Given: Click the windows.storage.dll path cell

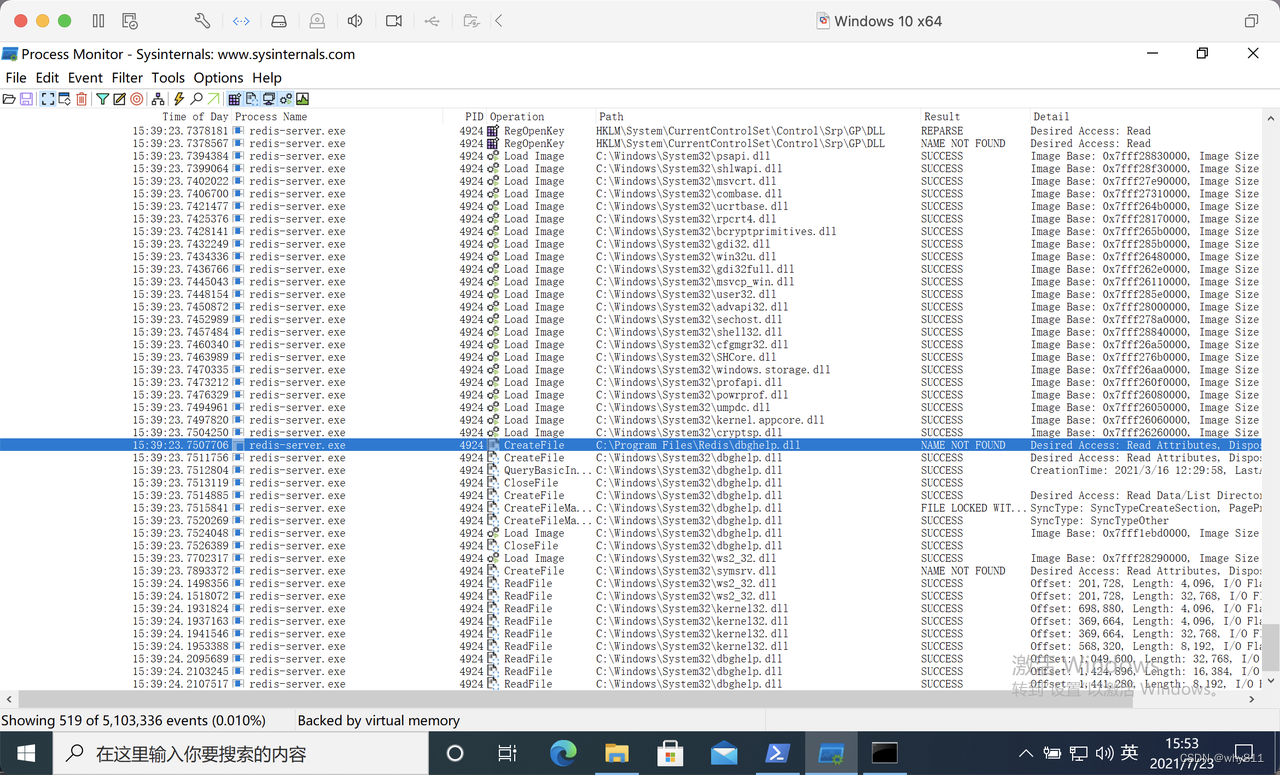Looking at the screenshot, I should click(x=713, y=370).
